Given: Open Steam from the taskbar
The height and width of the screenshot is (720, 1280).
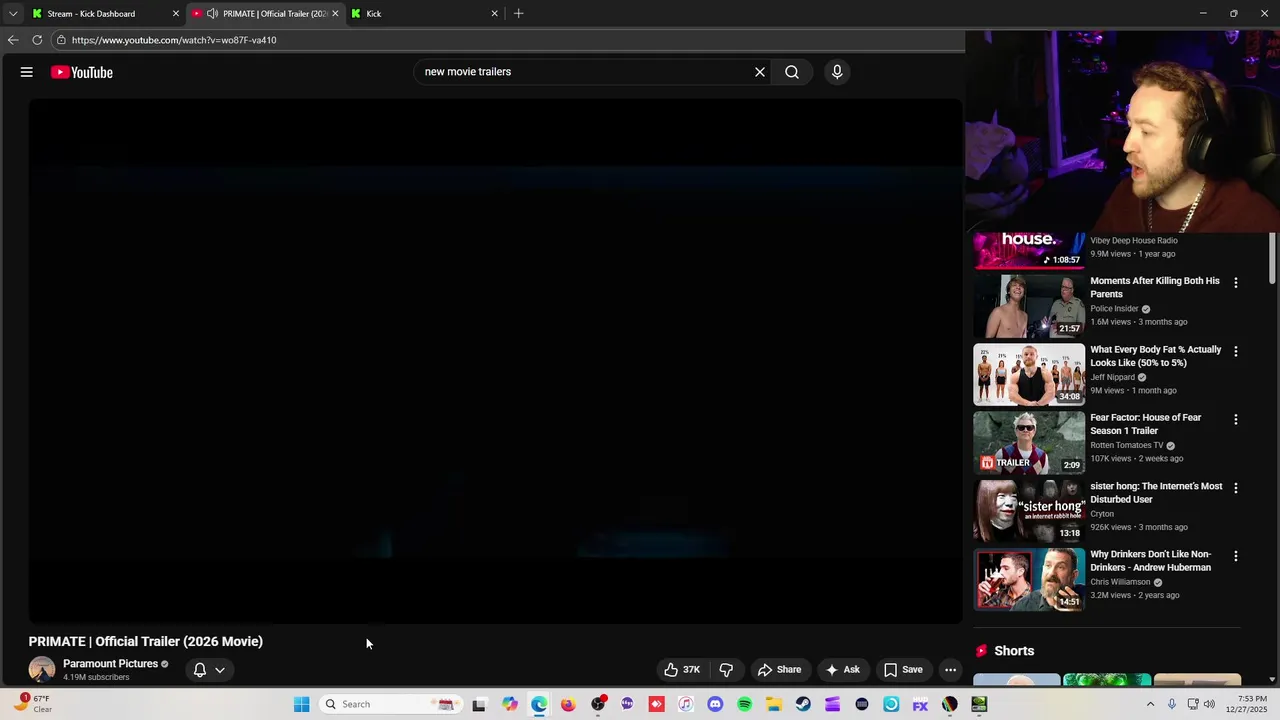Looking at the screenshot, I should pos(803,704).
